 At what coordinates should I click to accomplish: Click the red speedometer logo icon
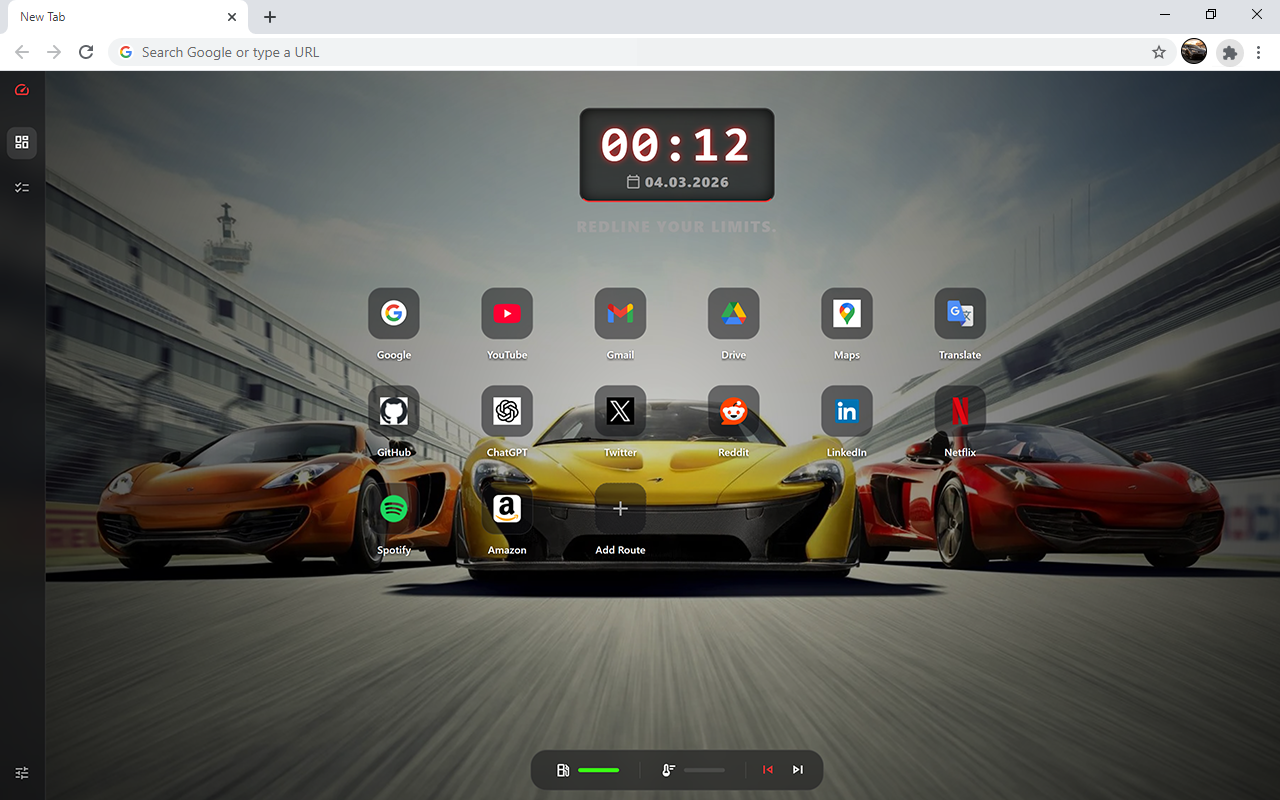tap(22, 90)
